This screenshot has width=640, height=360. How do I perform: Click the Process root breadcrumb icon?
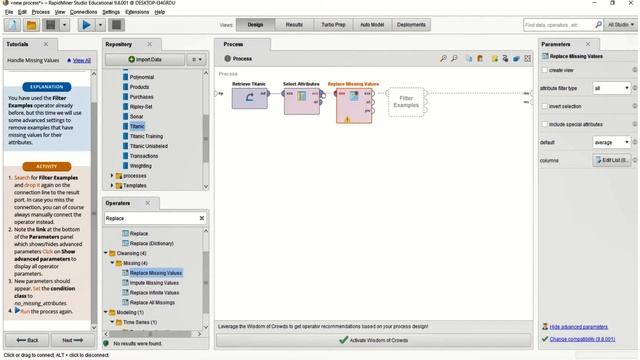point(227,59)
